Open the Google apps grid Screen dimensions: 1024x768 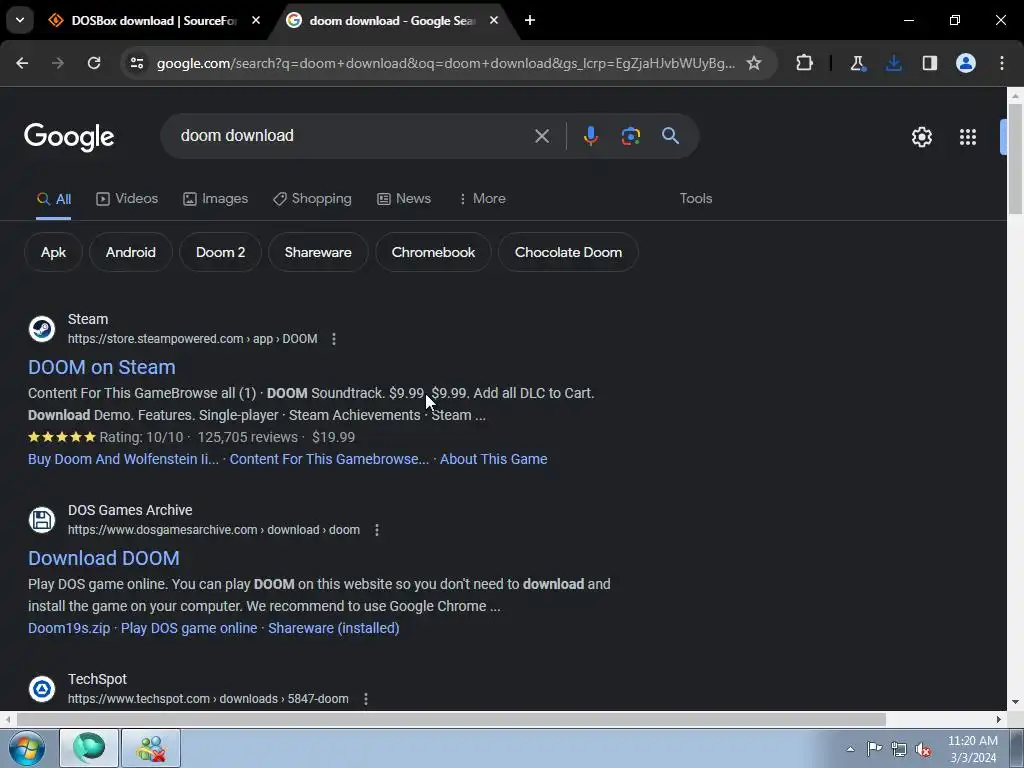pos(968,137)
